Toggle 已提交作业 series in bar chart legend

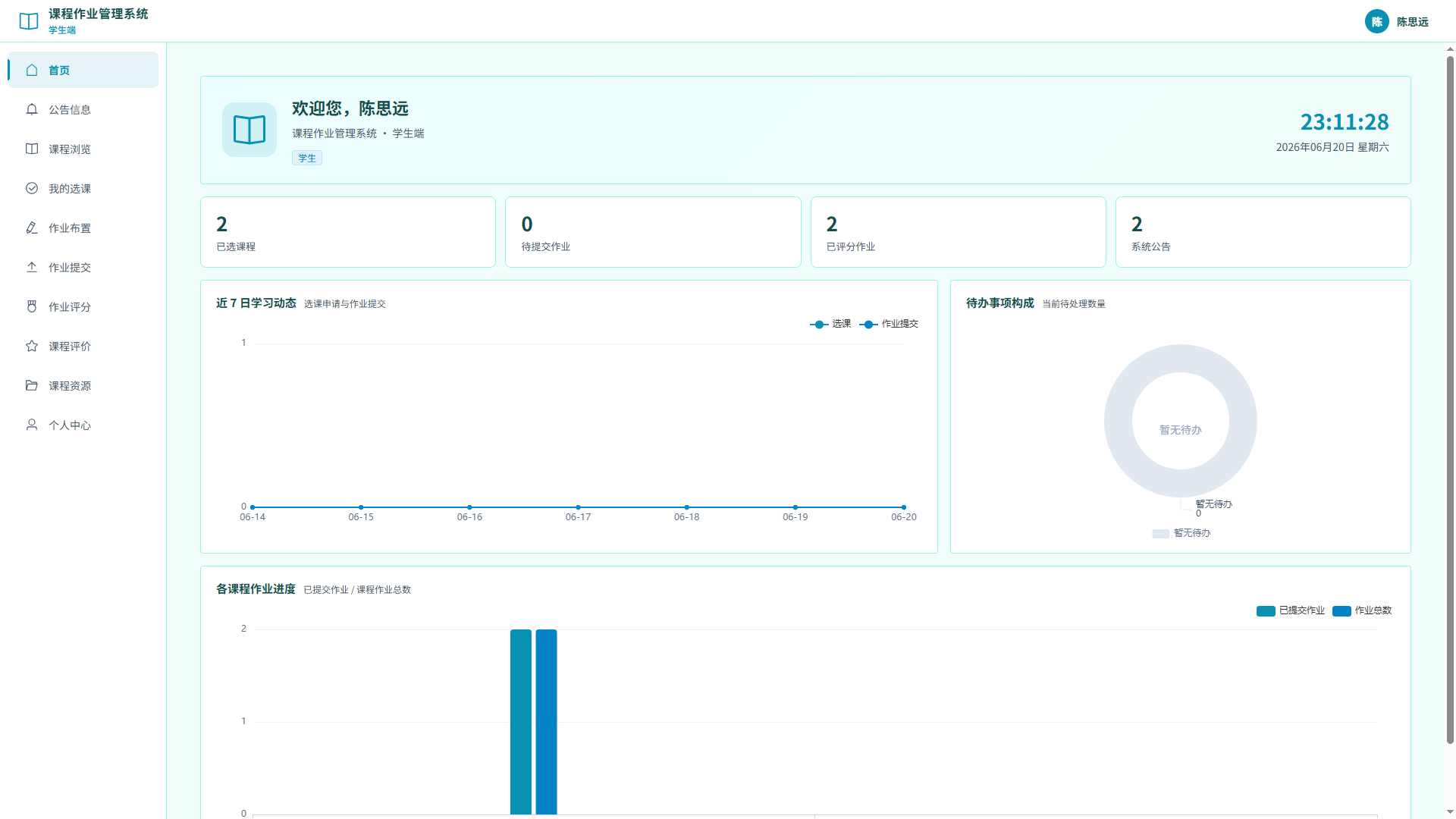(1291, 610)
